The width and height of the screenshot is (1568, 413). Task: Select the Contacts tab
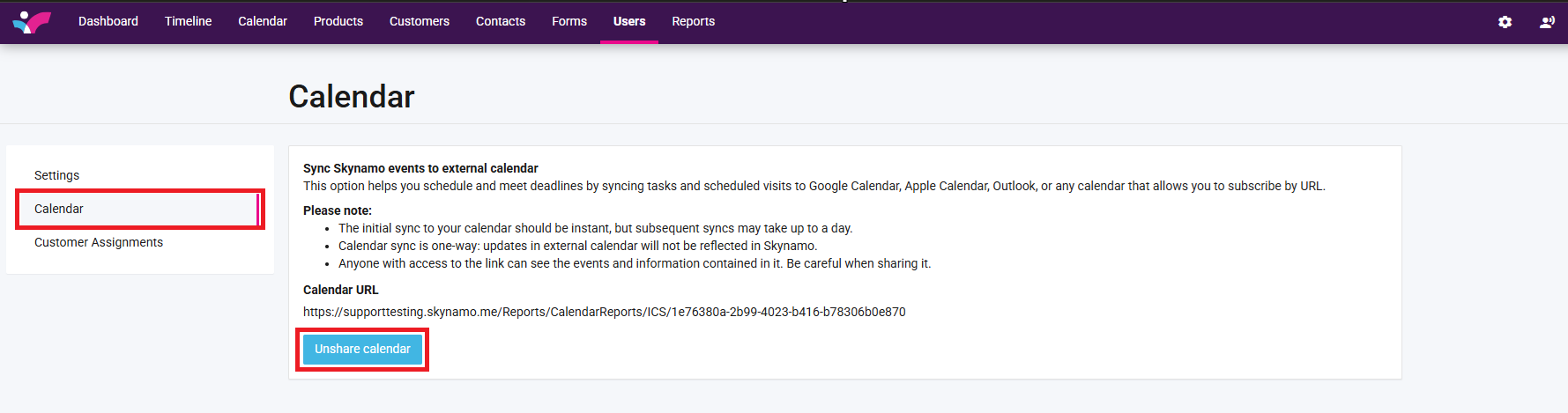point(500,21)
